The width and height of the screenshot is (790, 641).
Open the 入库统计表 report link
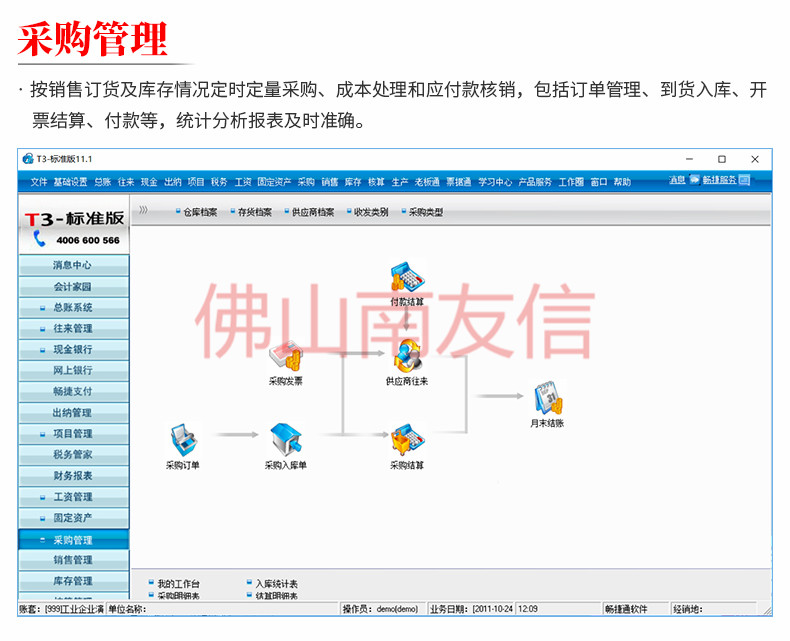click(x=277, y=584)
